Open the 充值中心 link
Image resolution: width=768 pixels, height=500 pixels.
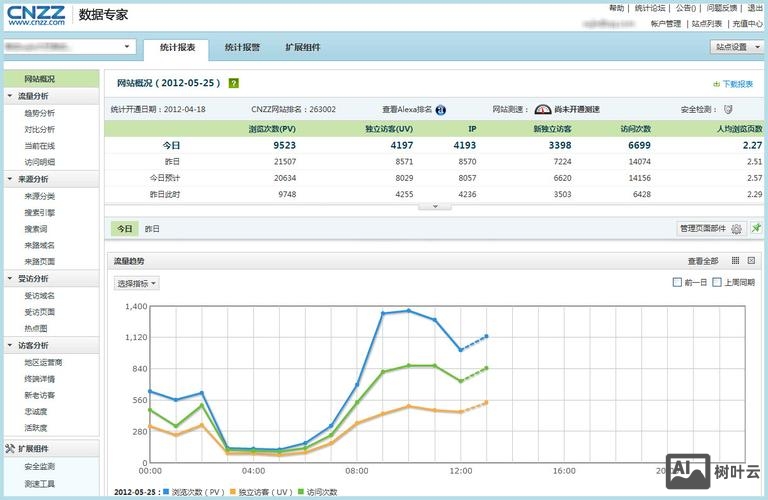point(747,24)
